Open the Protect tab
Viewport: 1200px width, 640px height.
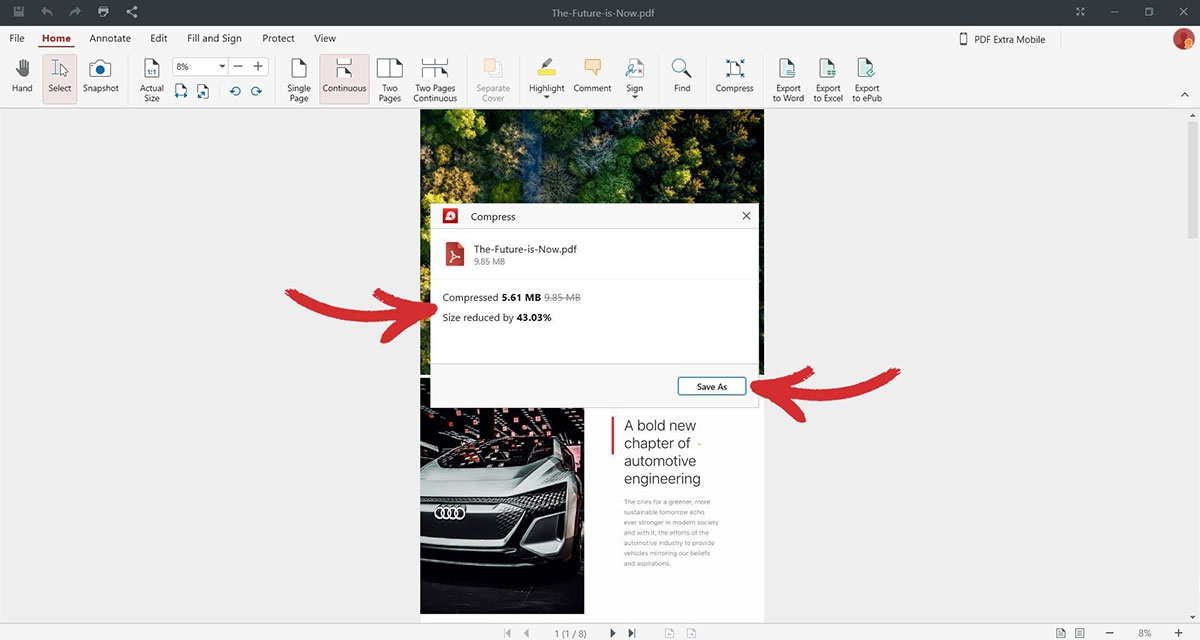coord(278,38)
